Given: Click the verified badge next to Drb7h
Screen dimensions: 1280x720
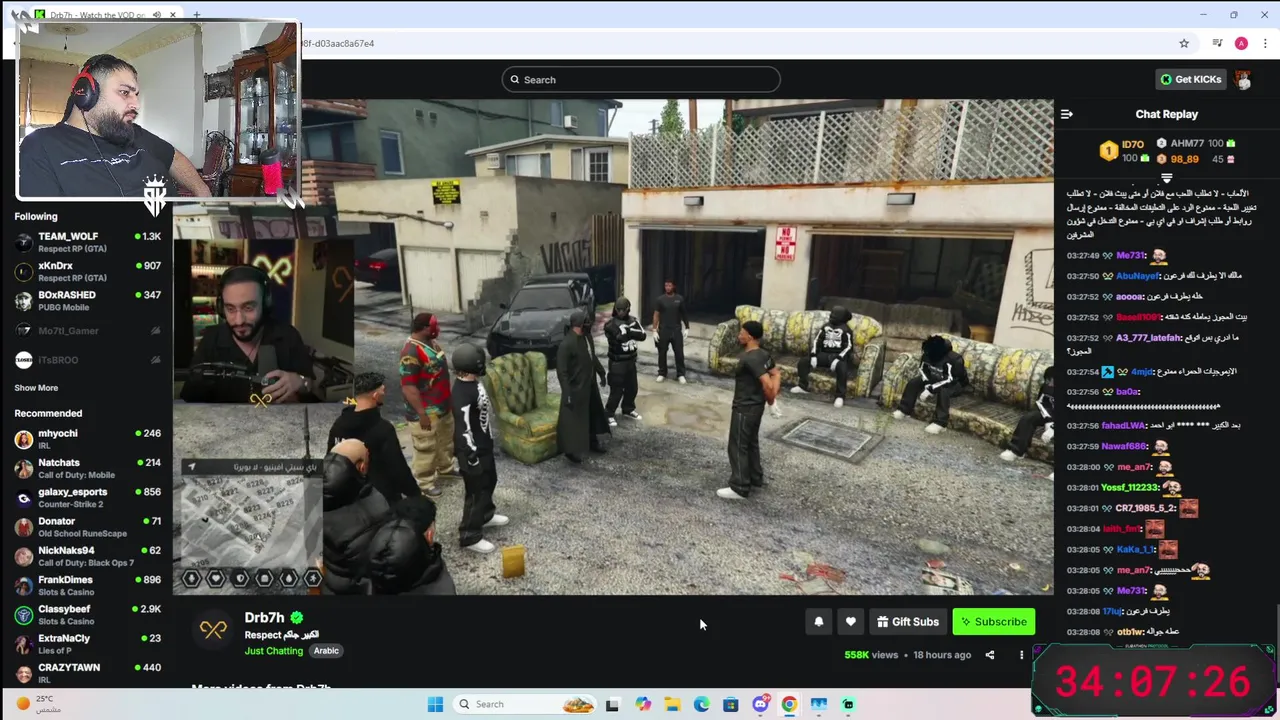Looking at the screenshot, I should coord(297,618).
